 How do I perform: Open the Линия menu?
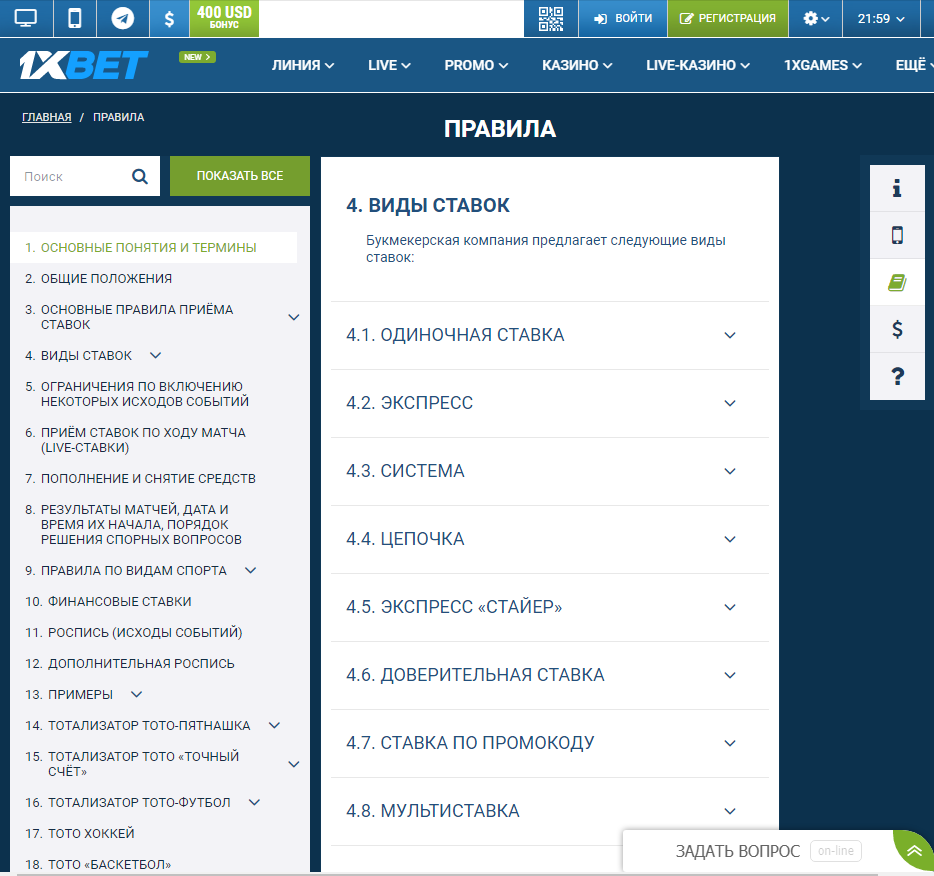tap(302, 65)
